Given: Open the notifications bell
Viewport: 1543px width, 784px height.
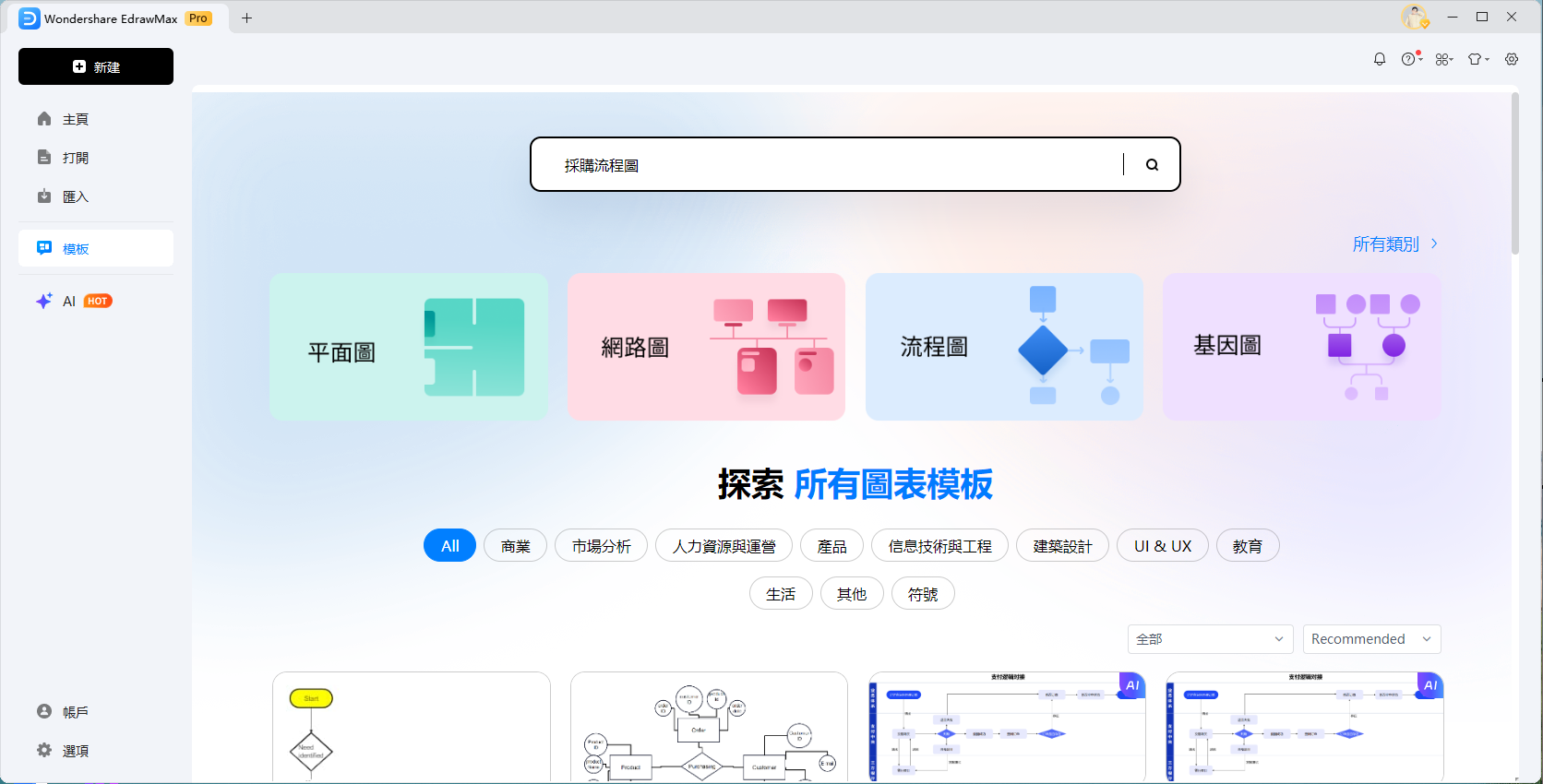Looking at the screenshot, I should 1380,59.
